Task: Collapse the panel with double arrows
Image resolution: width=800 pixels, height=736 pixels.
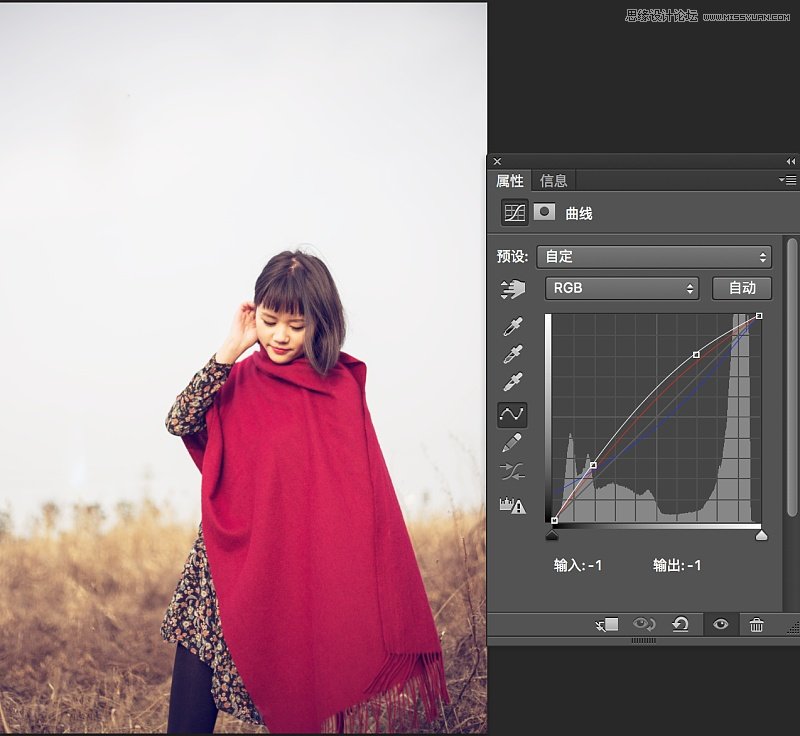Action: 791,162
